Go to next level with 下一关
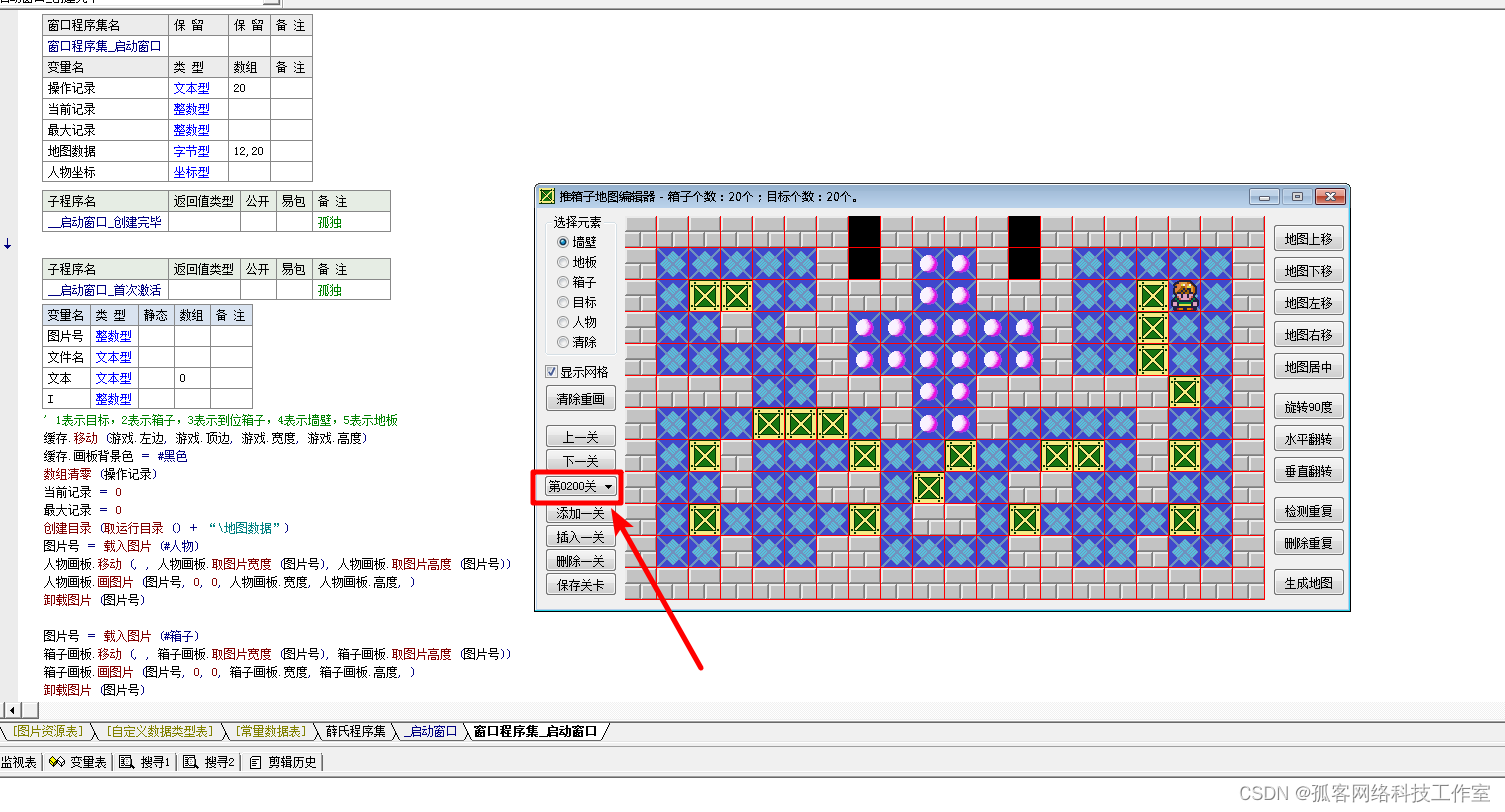Viewport: 1505px width, 812px height. (x=581, y=461)
